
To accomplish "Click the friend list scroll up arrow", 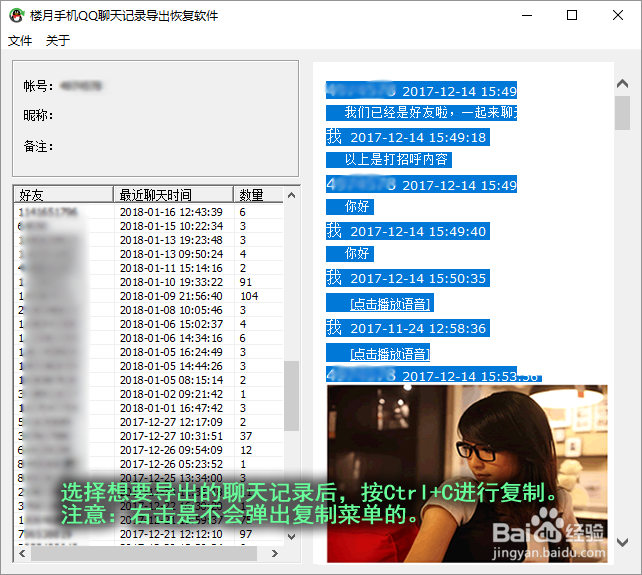I will (x=292, y=195).
